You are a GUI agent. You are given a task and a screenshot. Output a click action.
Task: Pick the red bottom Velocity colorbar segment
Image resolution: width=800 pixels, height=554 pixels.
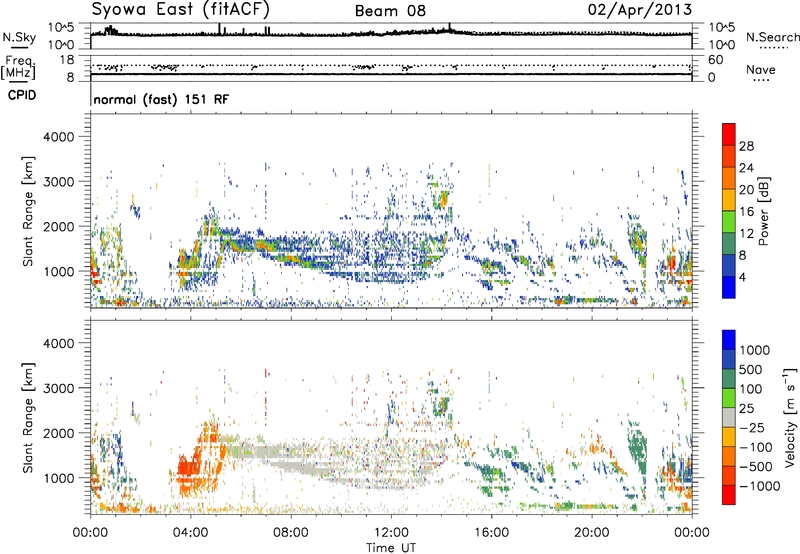[x=729, y=495]
